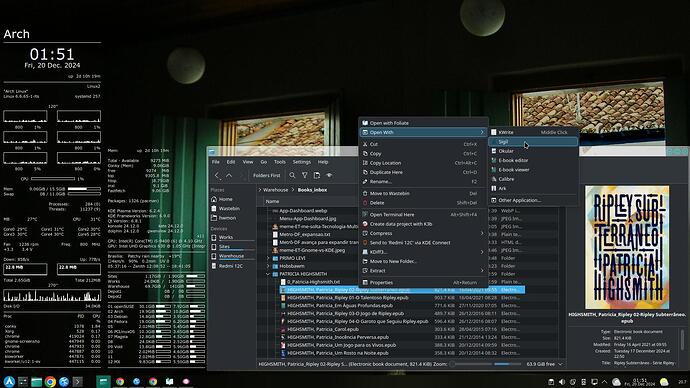Click the hidden files eye icon
The height and width of the screenshot is (388, 690).
pos(329,175)
